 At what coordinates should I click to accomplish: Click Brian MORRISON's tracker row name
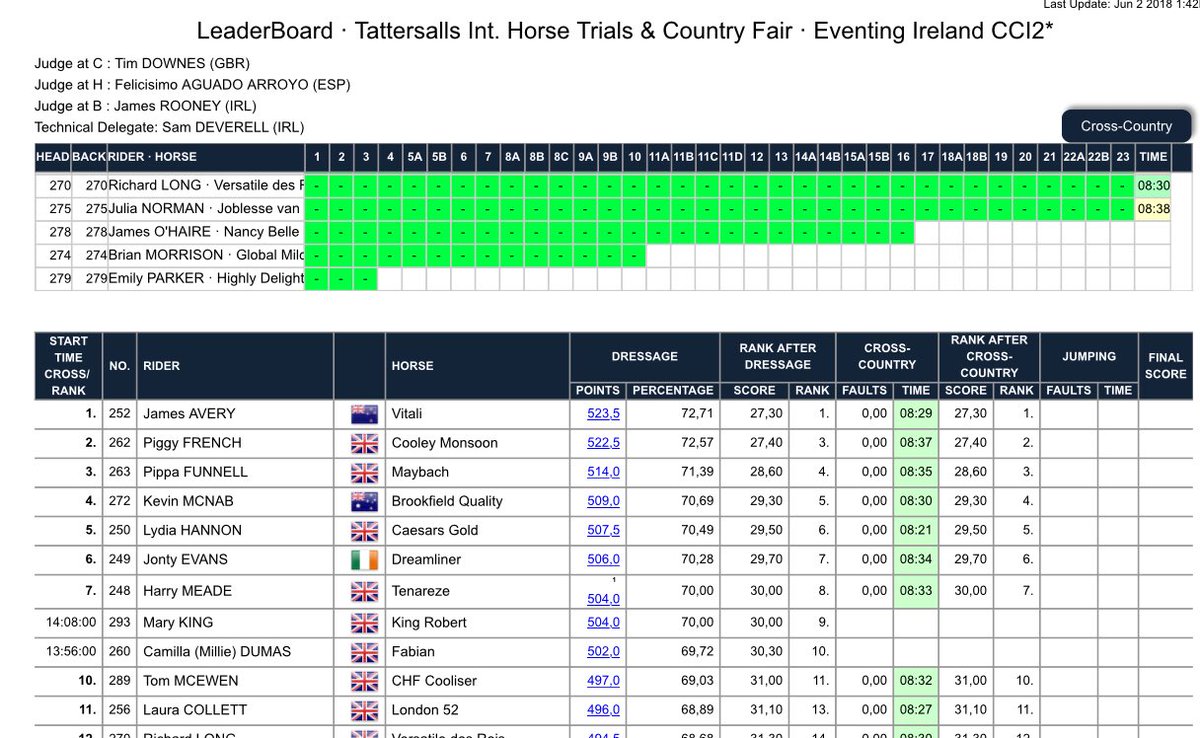pos(206,255)
